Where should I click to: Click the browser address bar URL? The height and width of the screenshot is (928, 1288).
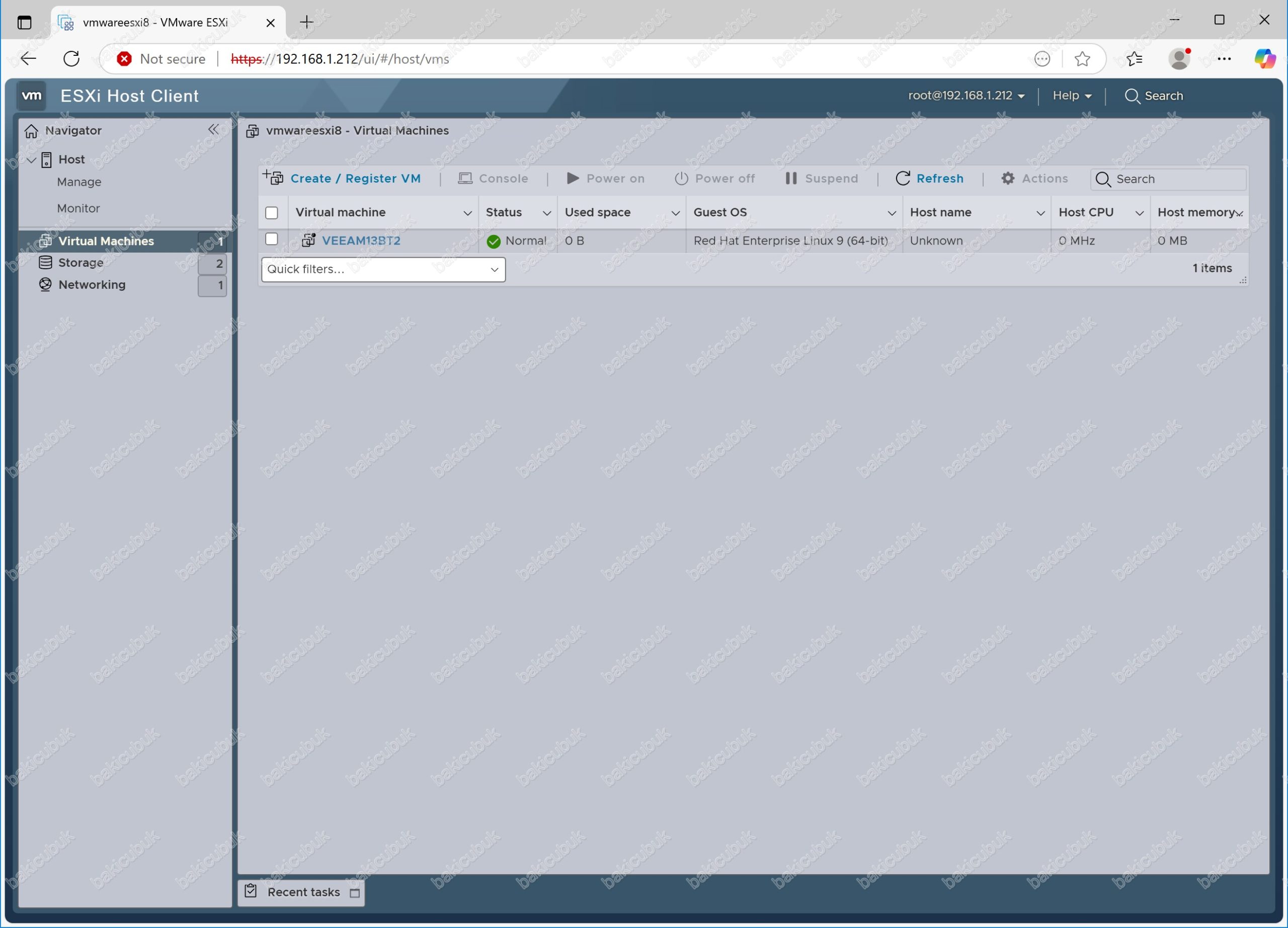[x=340, y=59]
